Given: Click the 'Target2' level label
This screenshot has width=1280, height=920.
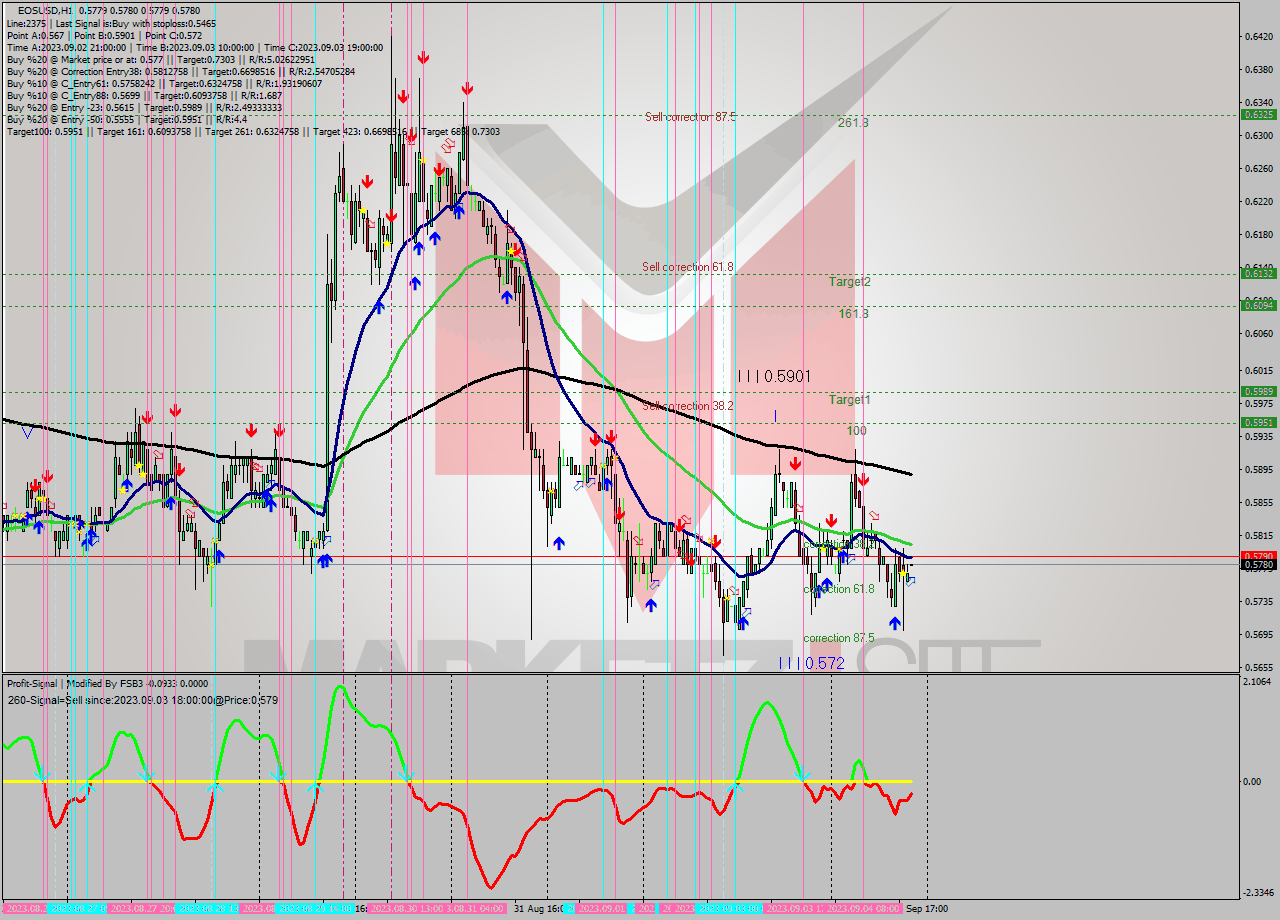Looking at the screenshot, I should tap(849, 282).
